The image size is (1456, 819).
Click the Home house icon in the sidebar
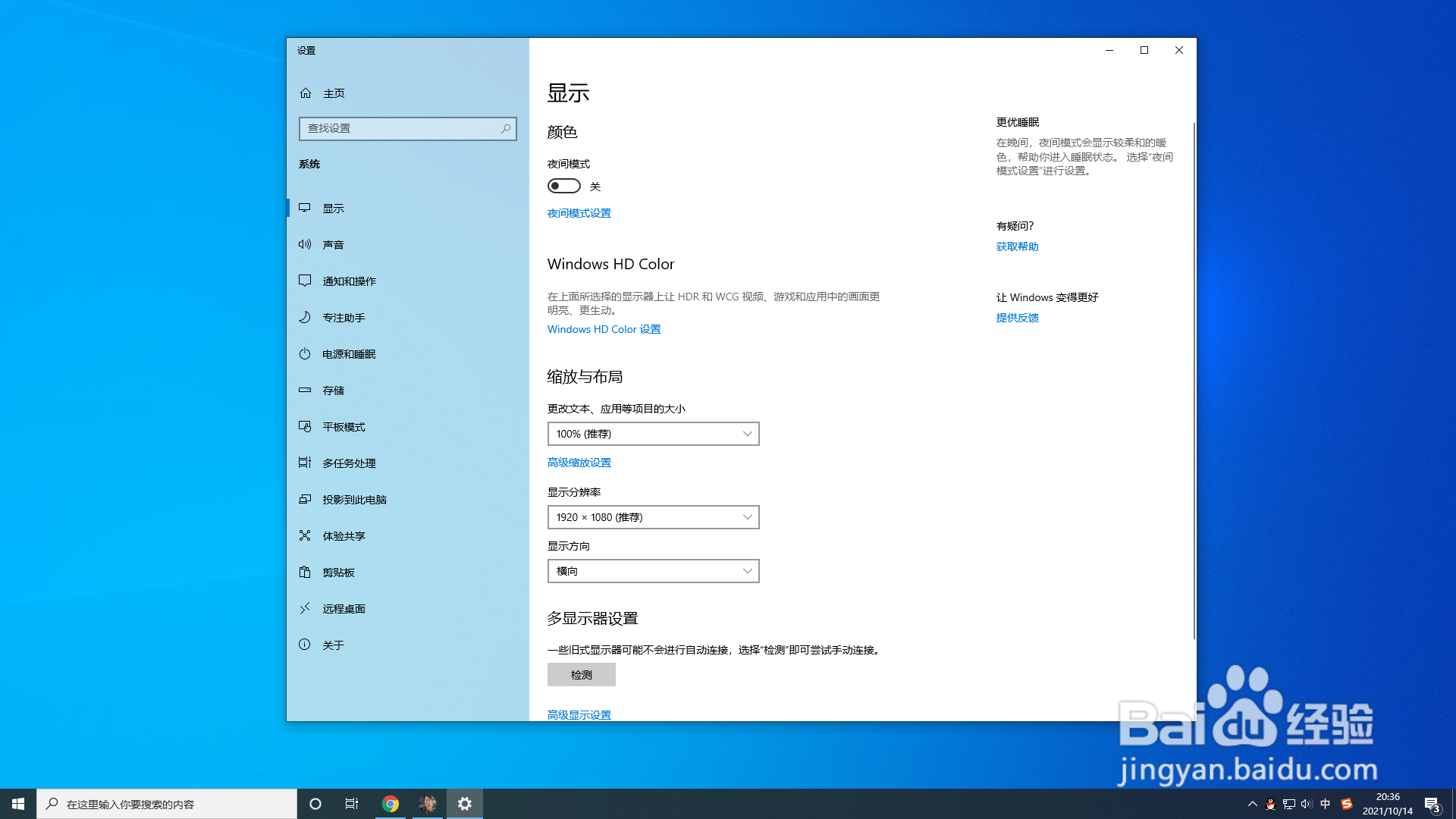click(306, 93)
